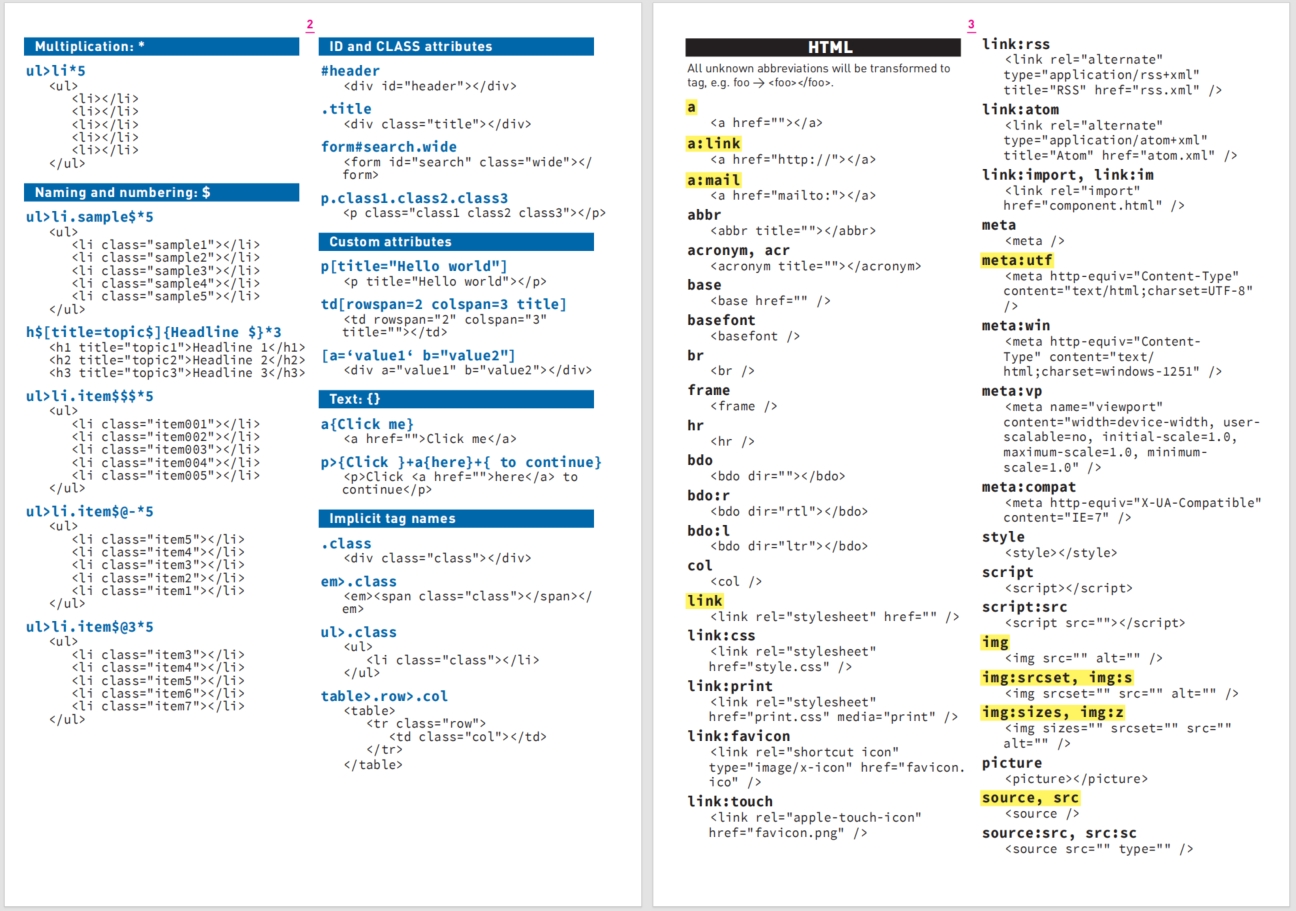Image resolution: width=1296 pixels, height=911 pixels.
Task: Click the 'ul>li*5' abbreviation heading
Action: point(56,72)
